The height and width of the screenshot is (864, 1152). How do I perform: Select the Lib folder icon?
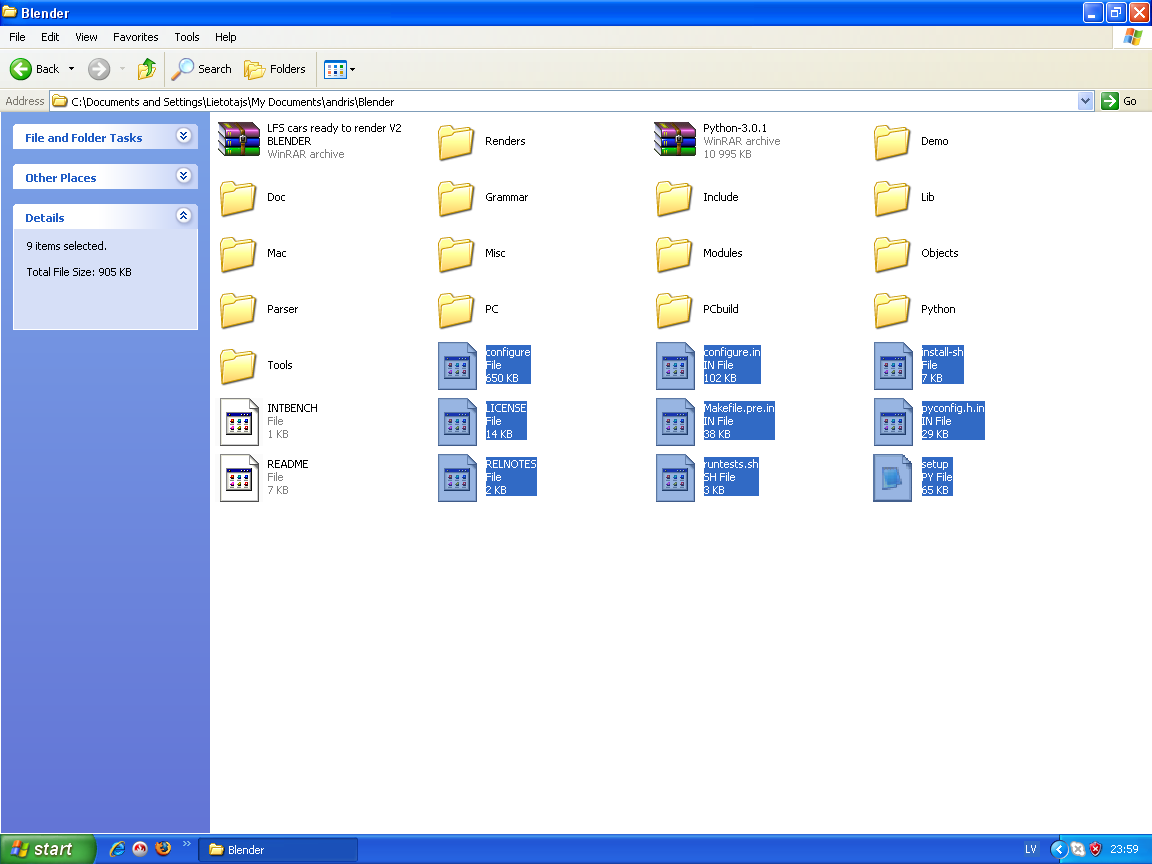click(x=892, y=197)
